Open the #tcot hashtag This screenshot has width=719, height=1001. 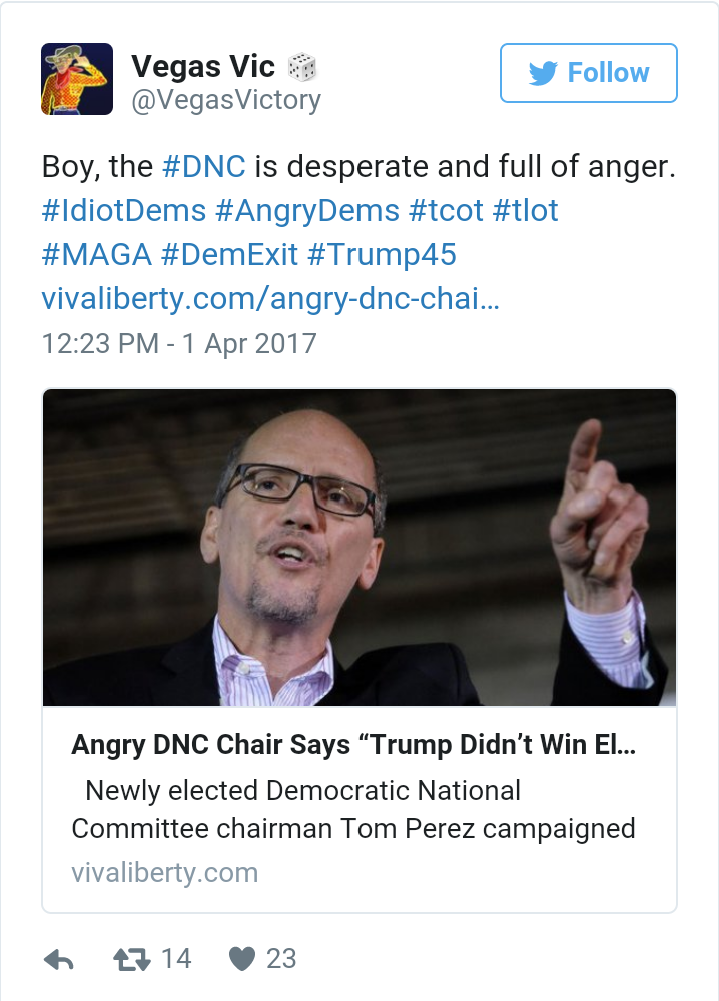(444, 211)
